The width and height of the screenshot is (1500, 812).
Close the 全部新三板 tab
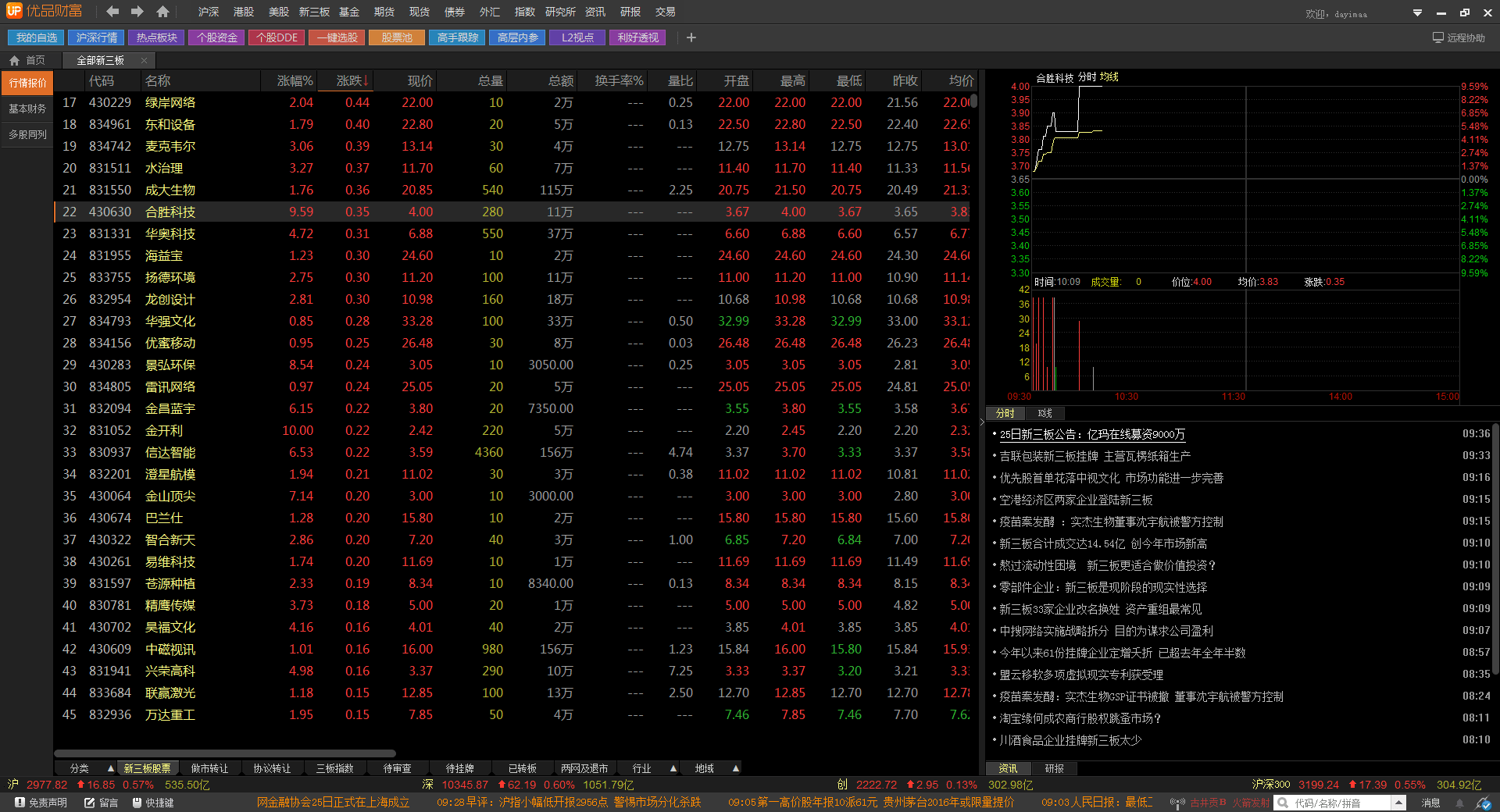coord(144,60)
